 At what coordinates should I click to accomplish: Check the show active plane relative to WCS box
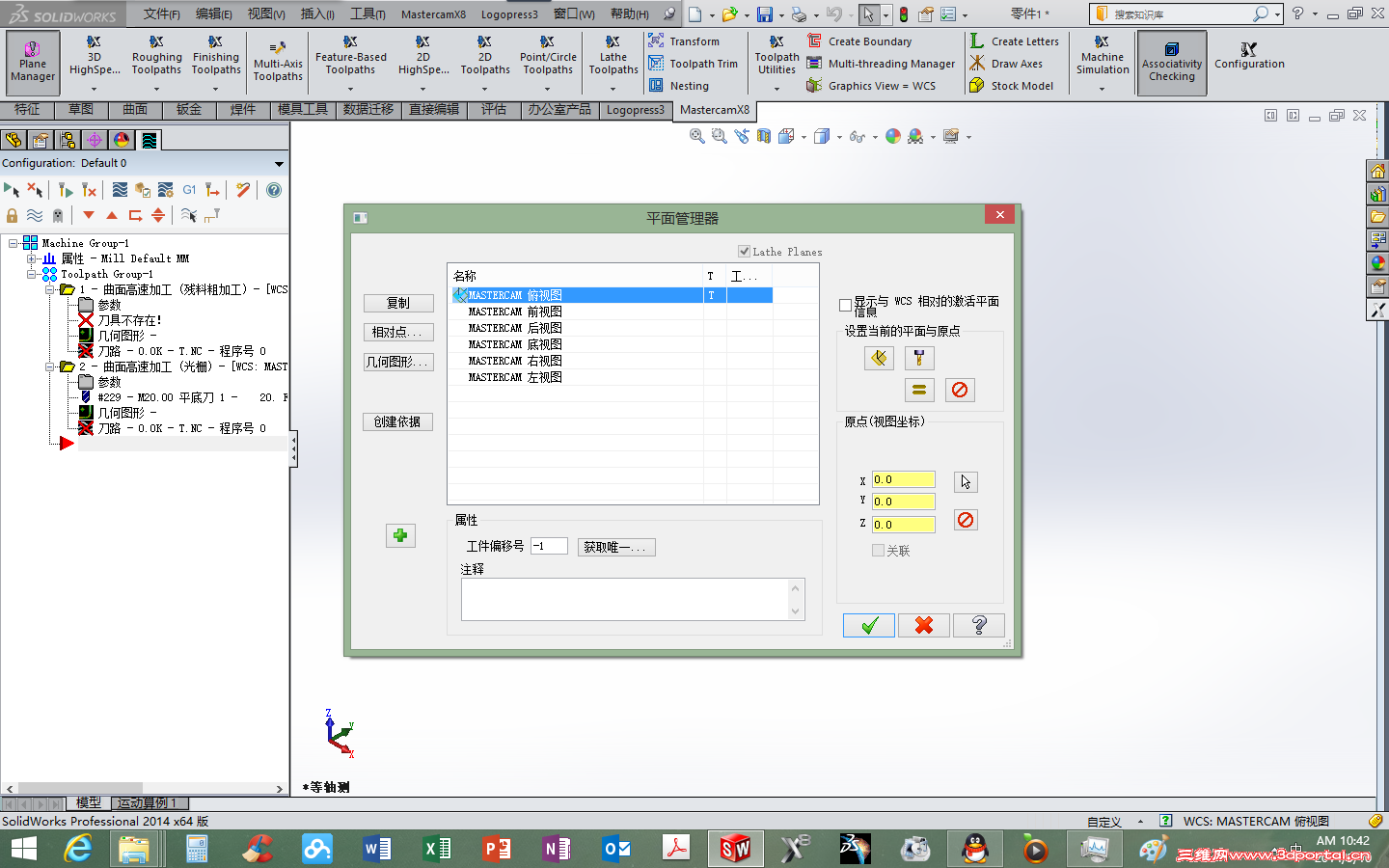click(846, 305)
